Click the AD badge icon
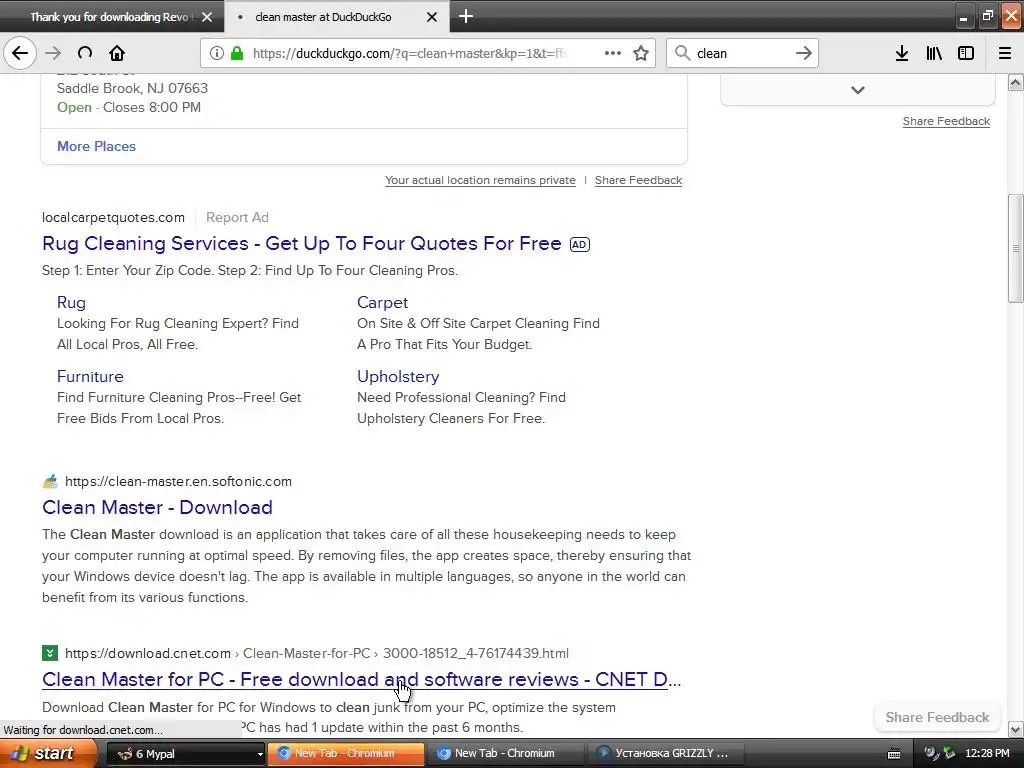 click(x=579, y=244)
